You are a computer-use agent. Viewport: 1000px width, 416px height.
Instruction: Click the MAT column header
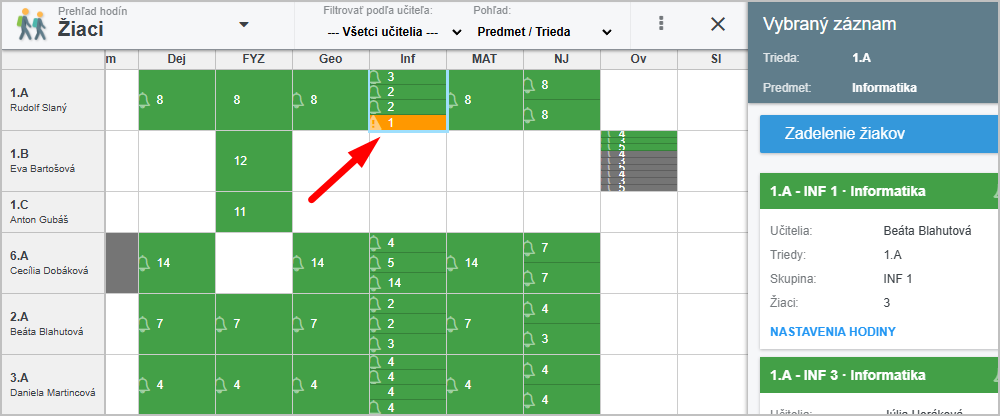pos(485,59)
